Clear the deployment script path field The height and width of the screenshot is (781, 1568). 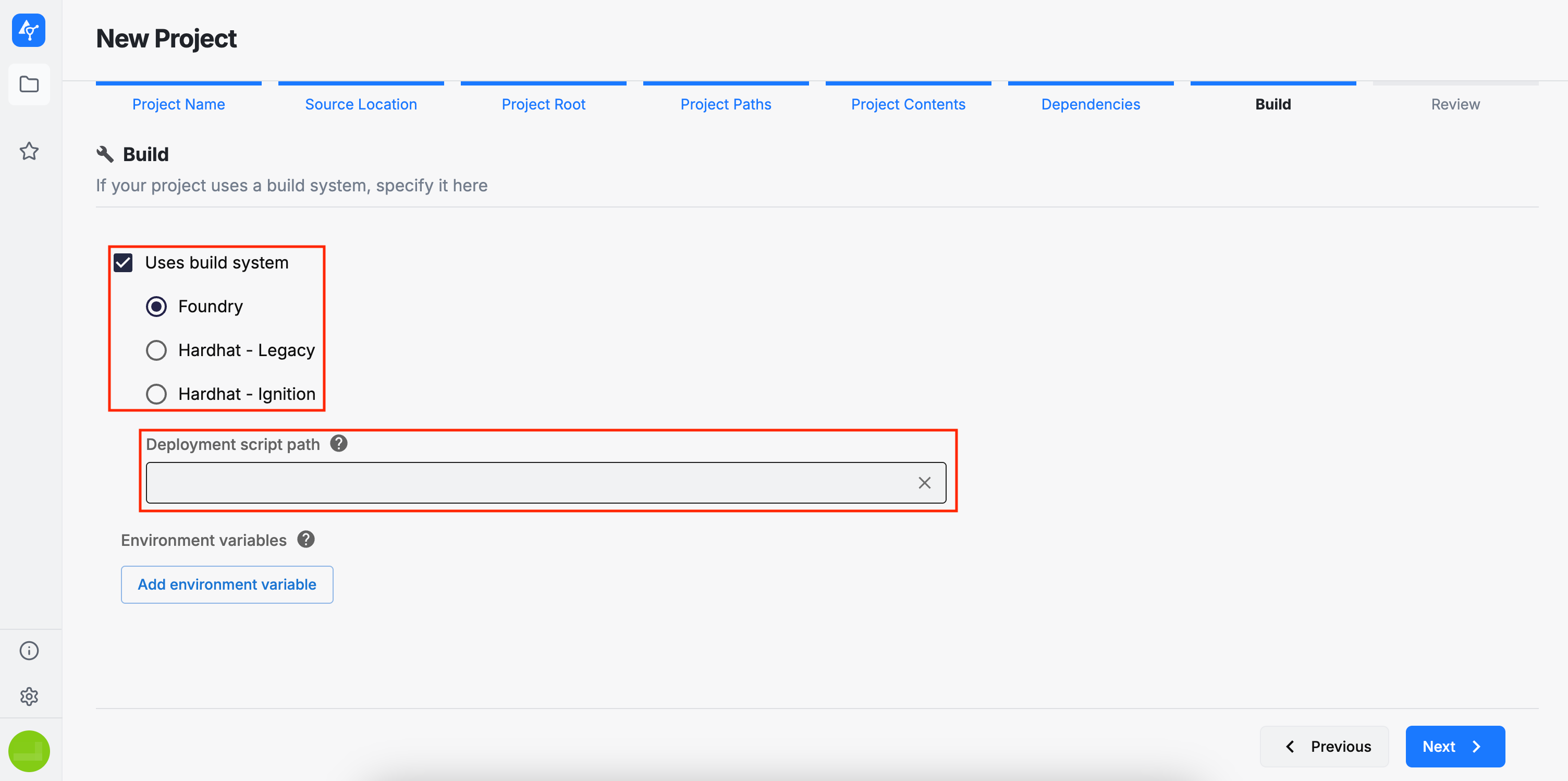click(x=924, y=483)
